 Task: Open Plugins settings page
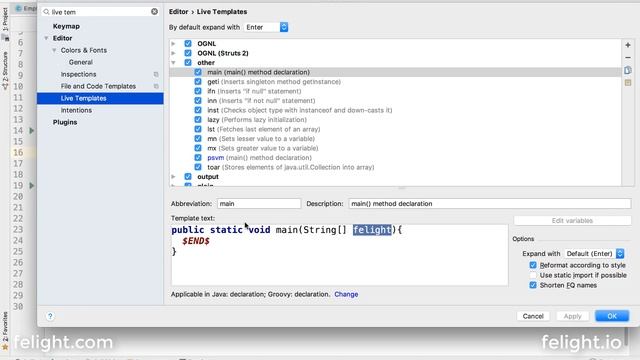65,122
